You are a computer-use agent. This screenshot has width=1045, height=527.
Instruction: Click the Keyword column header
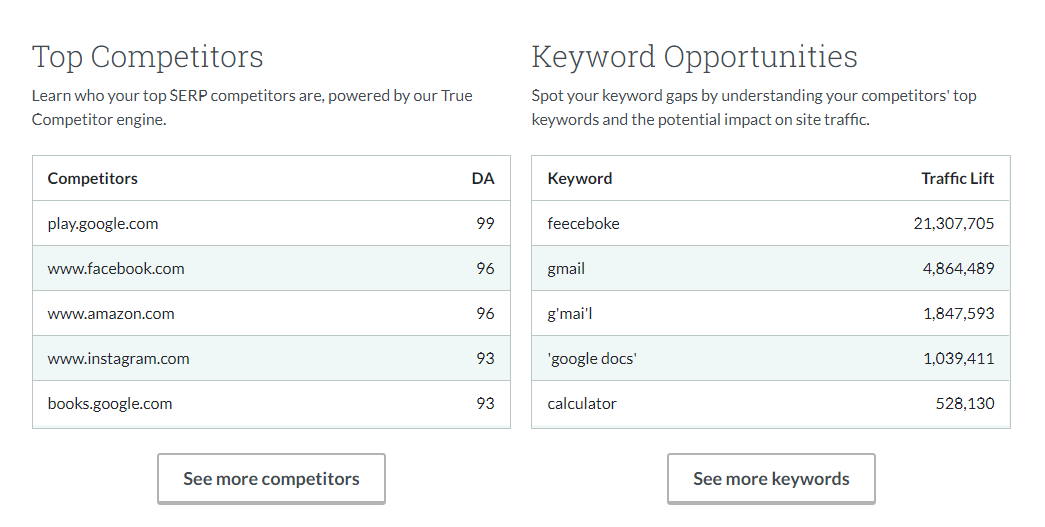[580, 179]
